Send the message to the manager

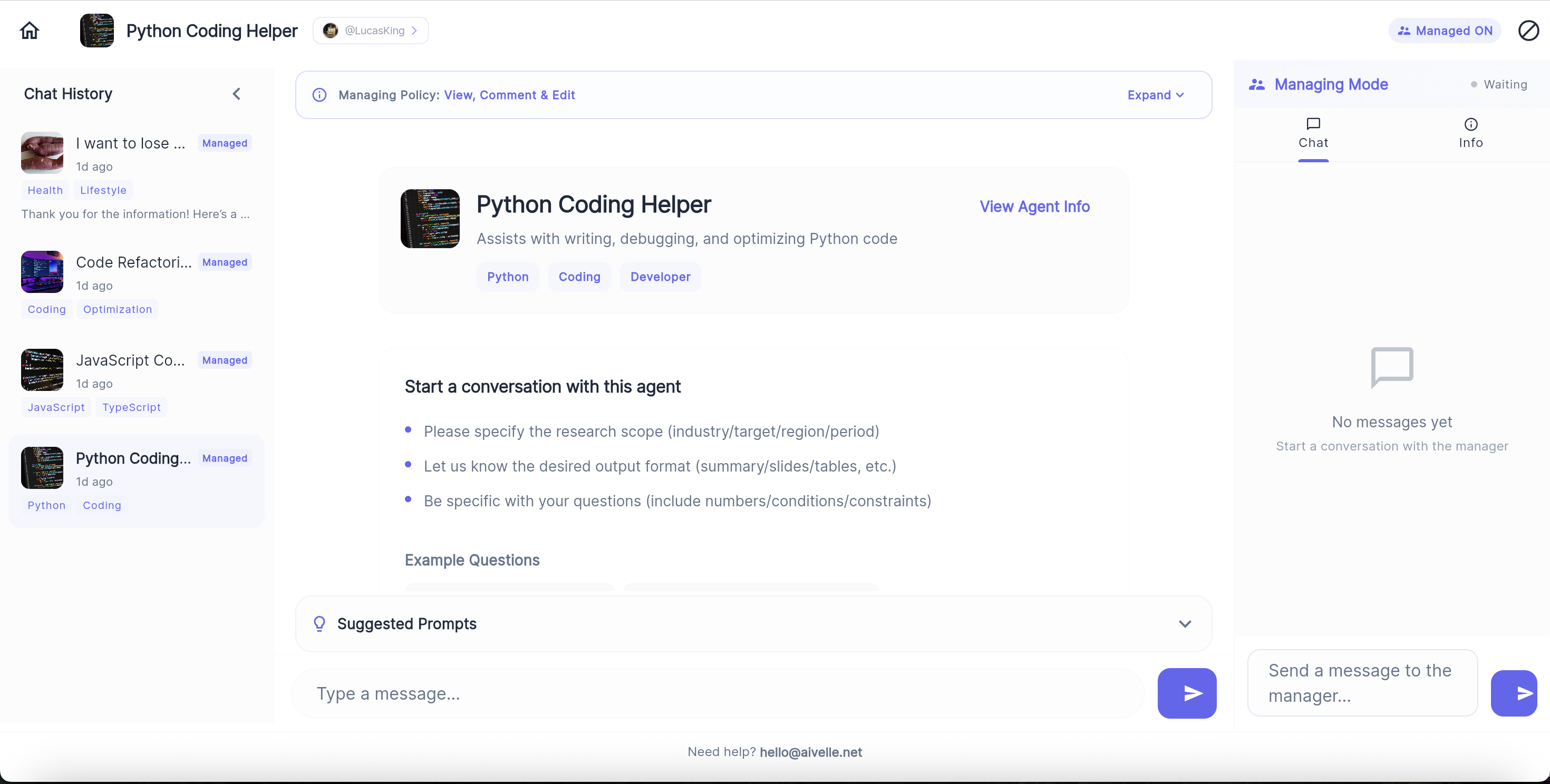tap(1513, 693)
